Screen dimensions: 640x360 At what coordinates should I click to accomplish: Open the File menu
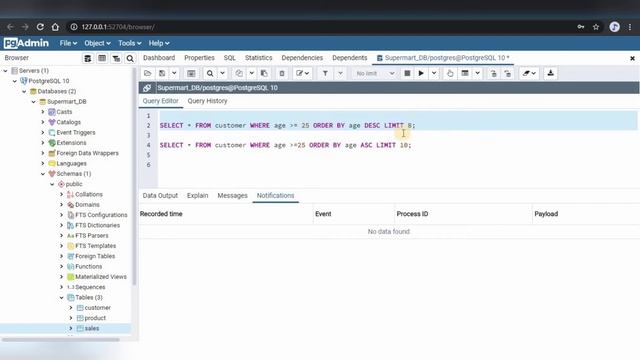coord(68,43)
